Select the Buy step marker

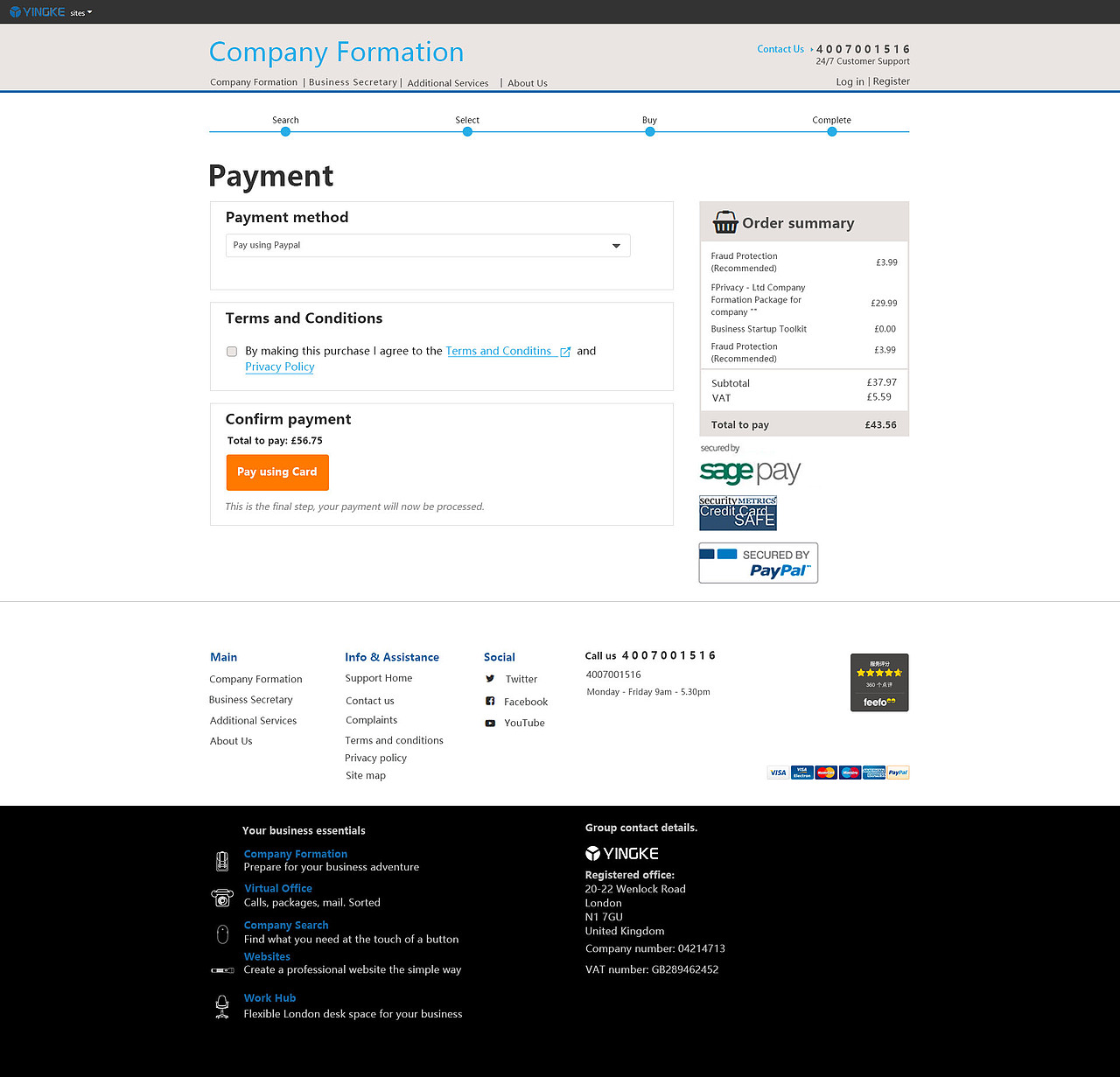coord(649,131)
